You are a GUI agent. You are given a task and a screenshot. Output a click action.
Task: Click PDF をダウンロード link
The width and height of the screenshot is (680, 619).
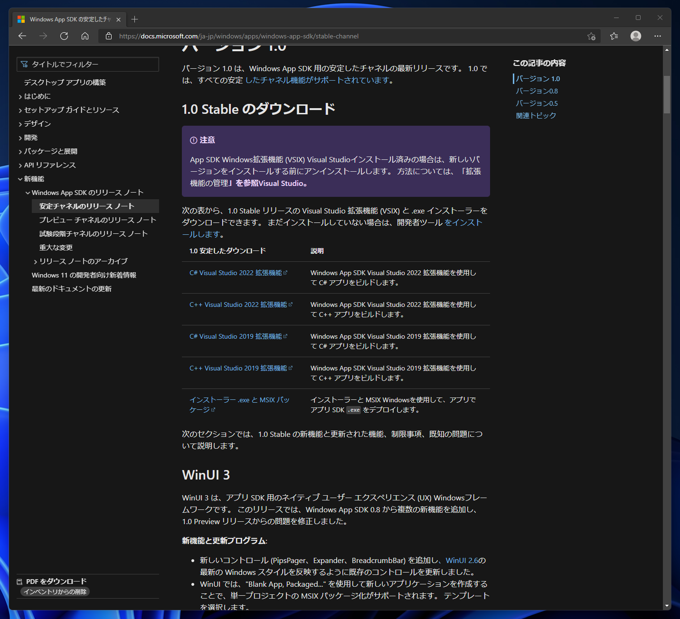[x=56, y=581]
